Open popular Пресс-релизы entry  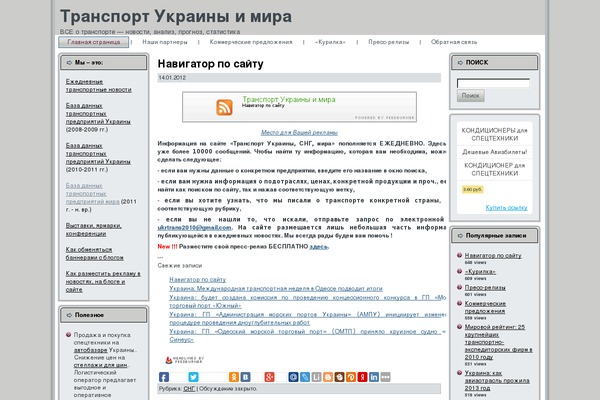tap(485, 287)
